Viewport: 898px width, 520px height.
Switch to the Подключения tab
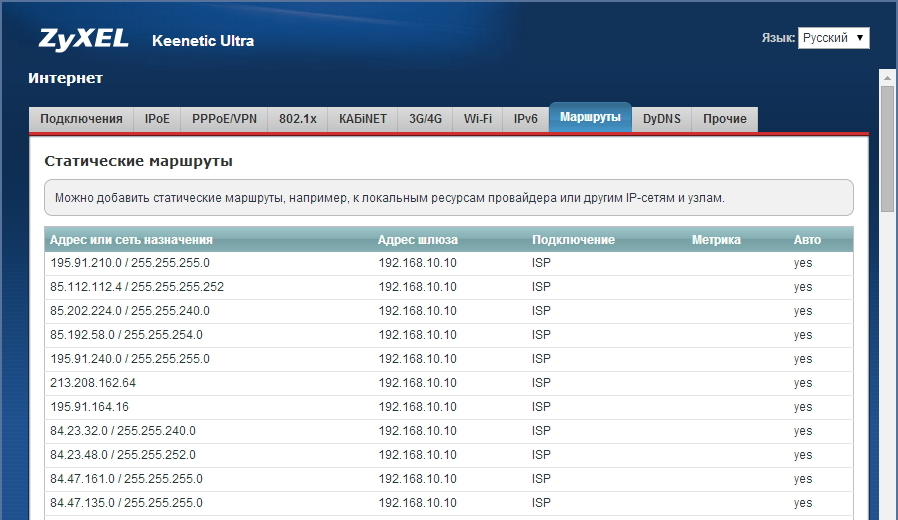[81, 119]
